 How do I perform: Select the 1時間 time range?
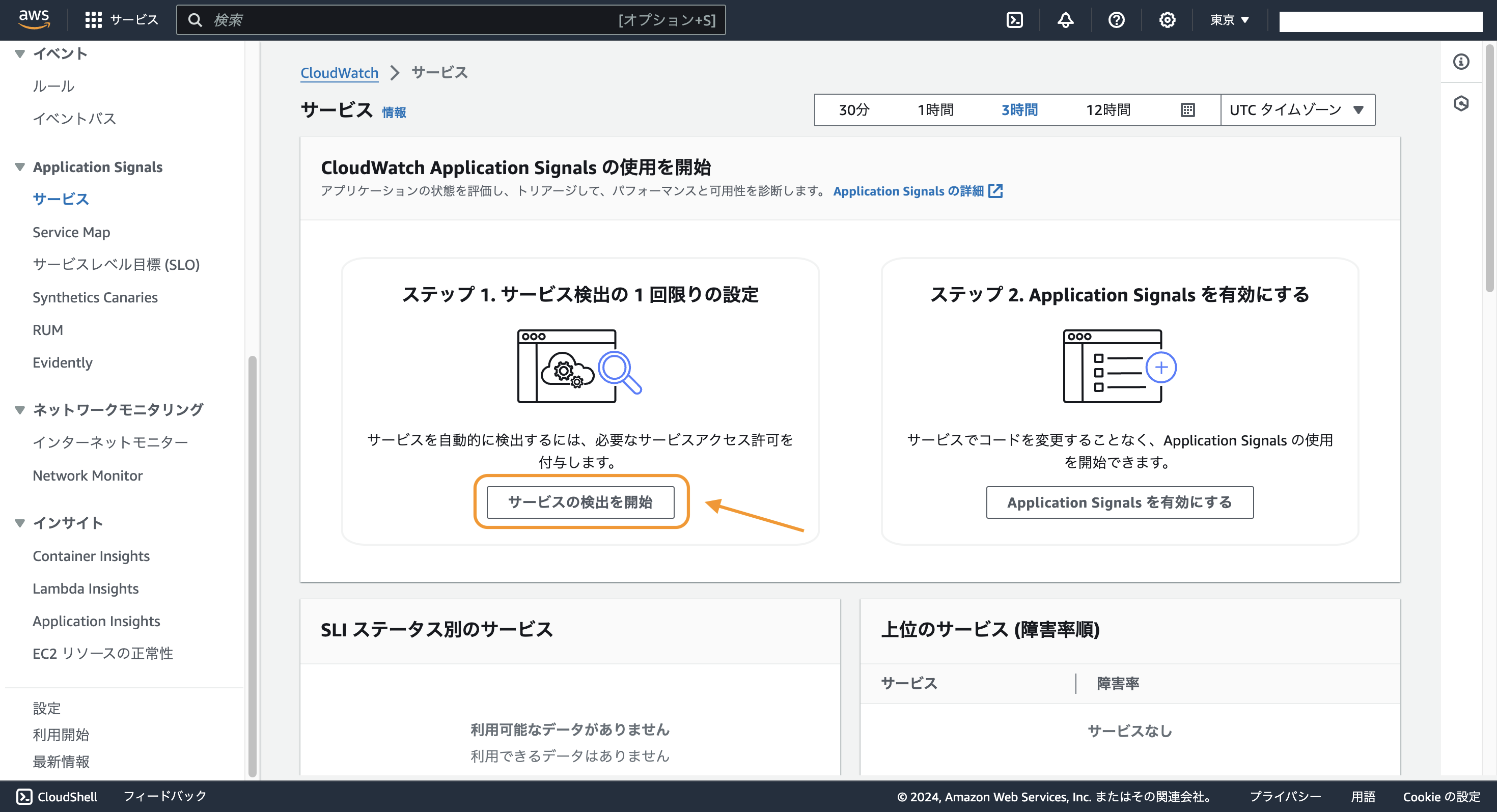(935, 110)
